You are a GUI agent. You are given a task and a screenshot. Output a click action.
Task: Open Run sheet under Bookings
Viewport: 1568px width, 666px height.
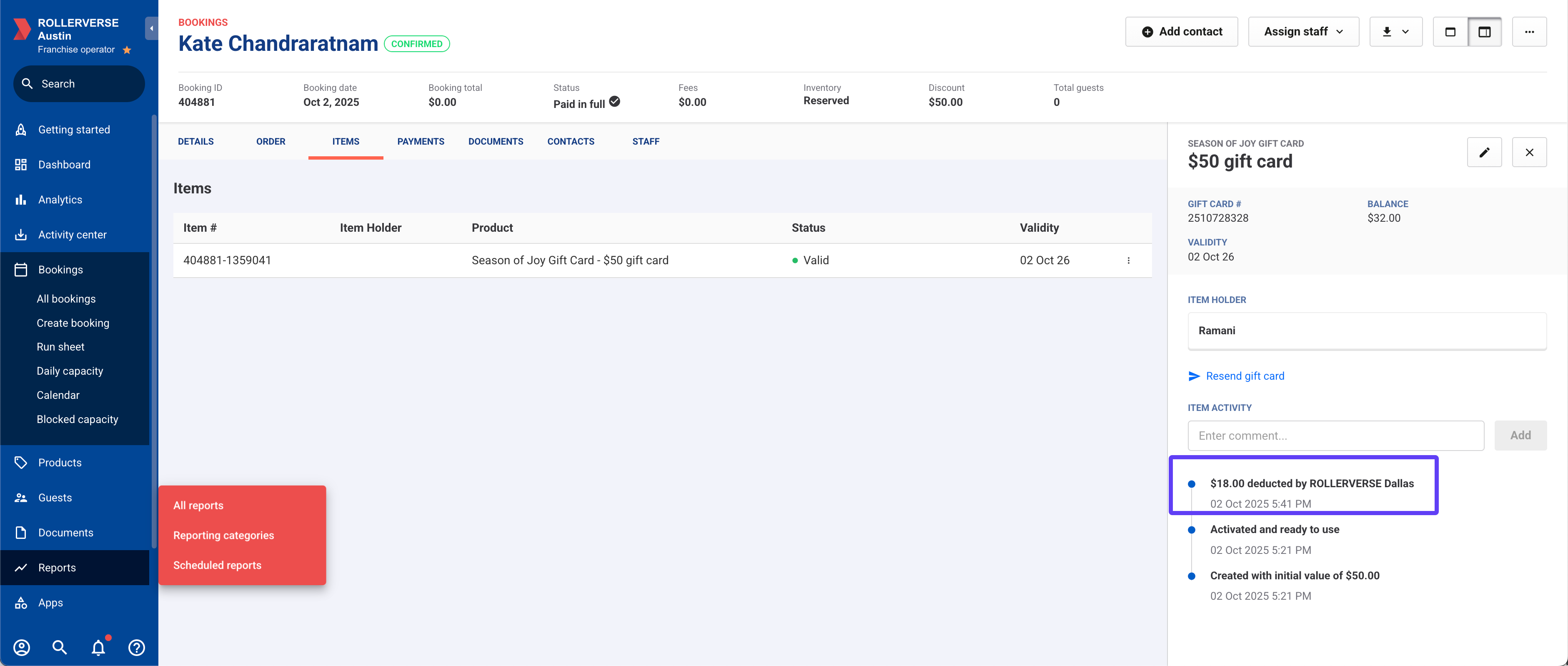coord(60,347)
